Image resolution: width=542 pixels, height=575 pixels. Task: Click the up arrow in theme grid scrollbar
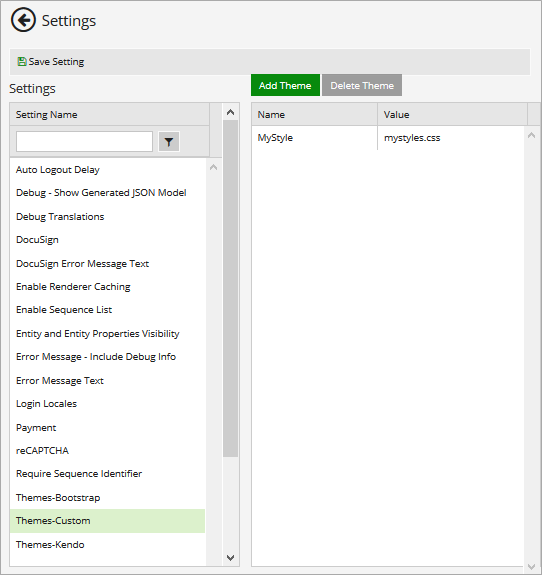[x=531, y=135]
